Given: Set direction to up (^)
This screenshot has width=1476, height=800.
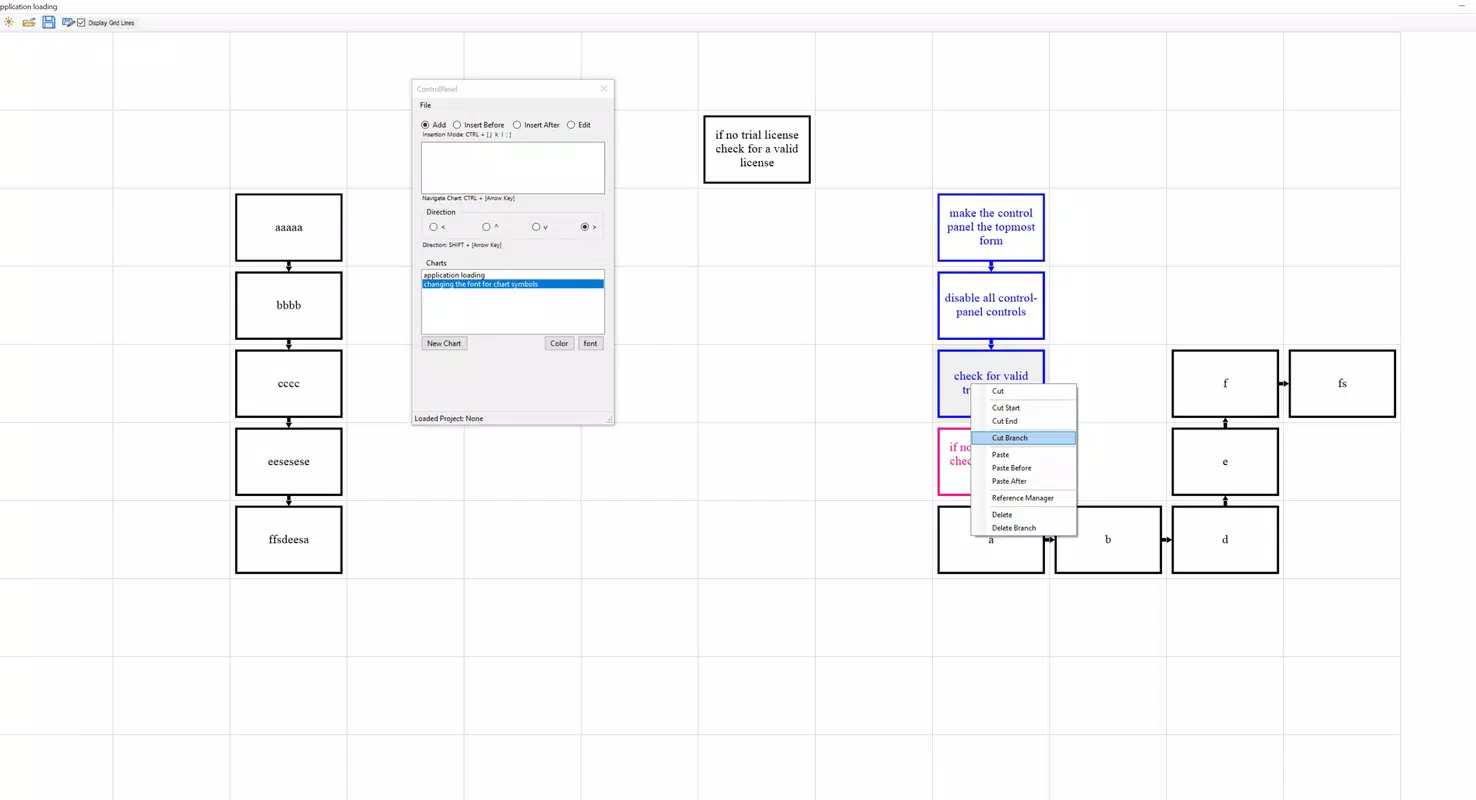Looking at the screenshot, I should (486, 227).
